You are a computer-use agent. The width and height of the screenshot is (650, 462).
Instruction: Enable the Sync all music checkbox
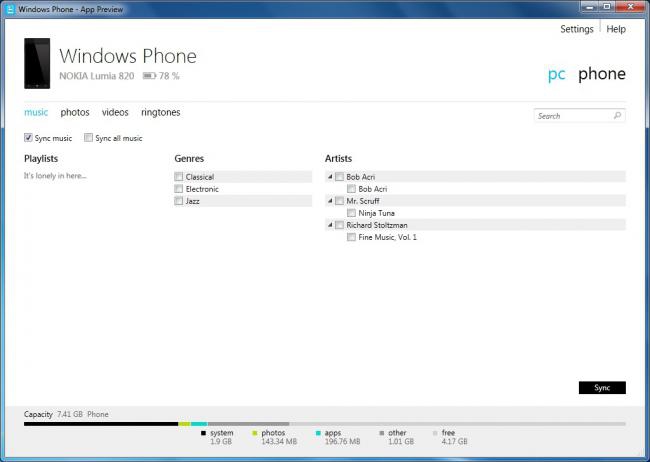pyautogui.click(x=88, y=138)
